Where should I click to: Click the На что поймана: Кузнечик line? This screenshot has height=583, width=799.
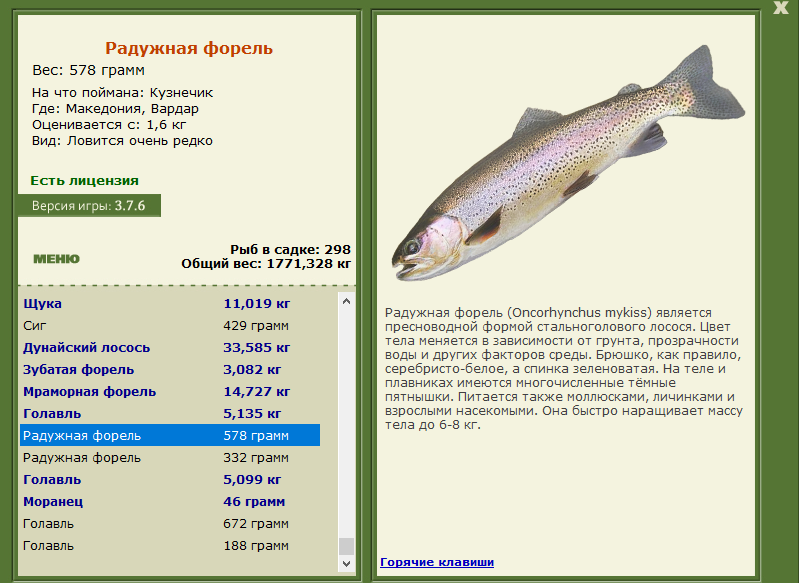(x=123, y=93)
